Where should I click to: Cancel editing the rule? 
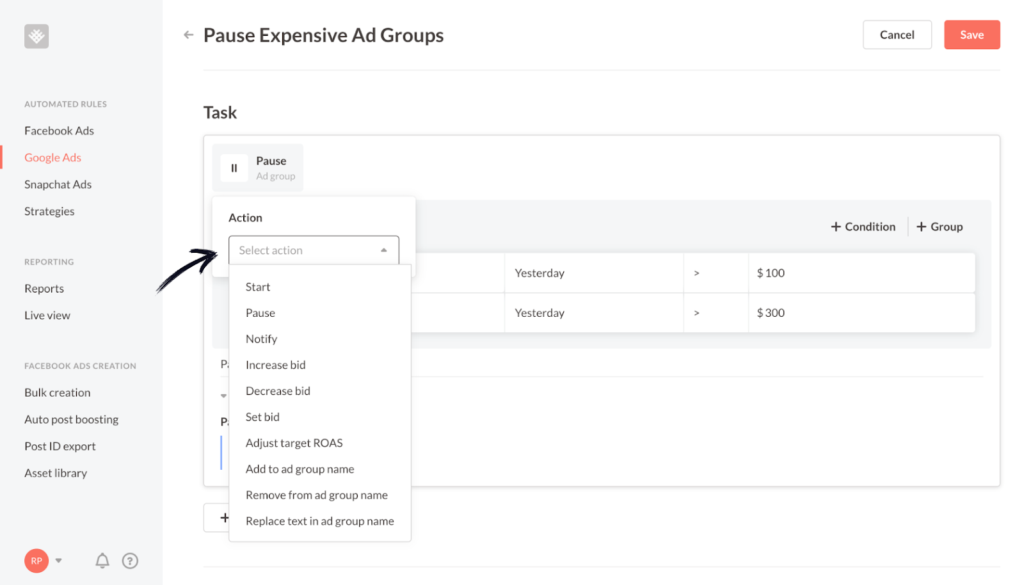coord(897,35)
